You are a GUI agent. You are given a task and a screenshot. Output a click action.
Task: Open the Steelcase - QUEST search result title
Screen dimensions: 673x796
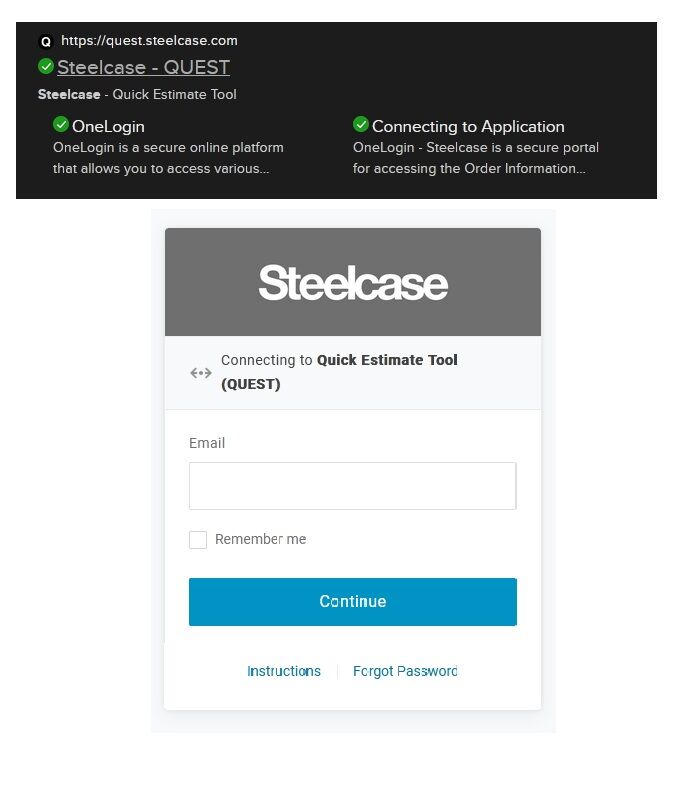point(144,67)
